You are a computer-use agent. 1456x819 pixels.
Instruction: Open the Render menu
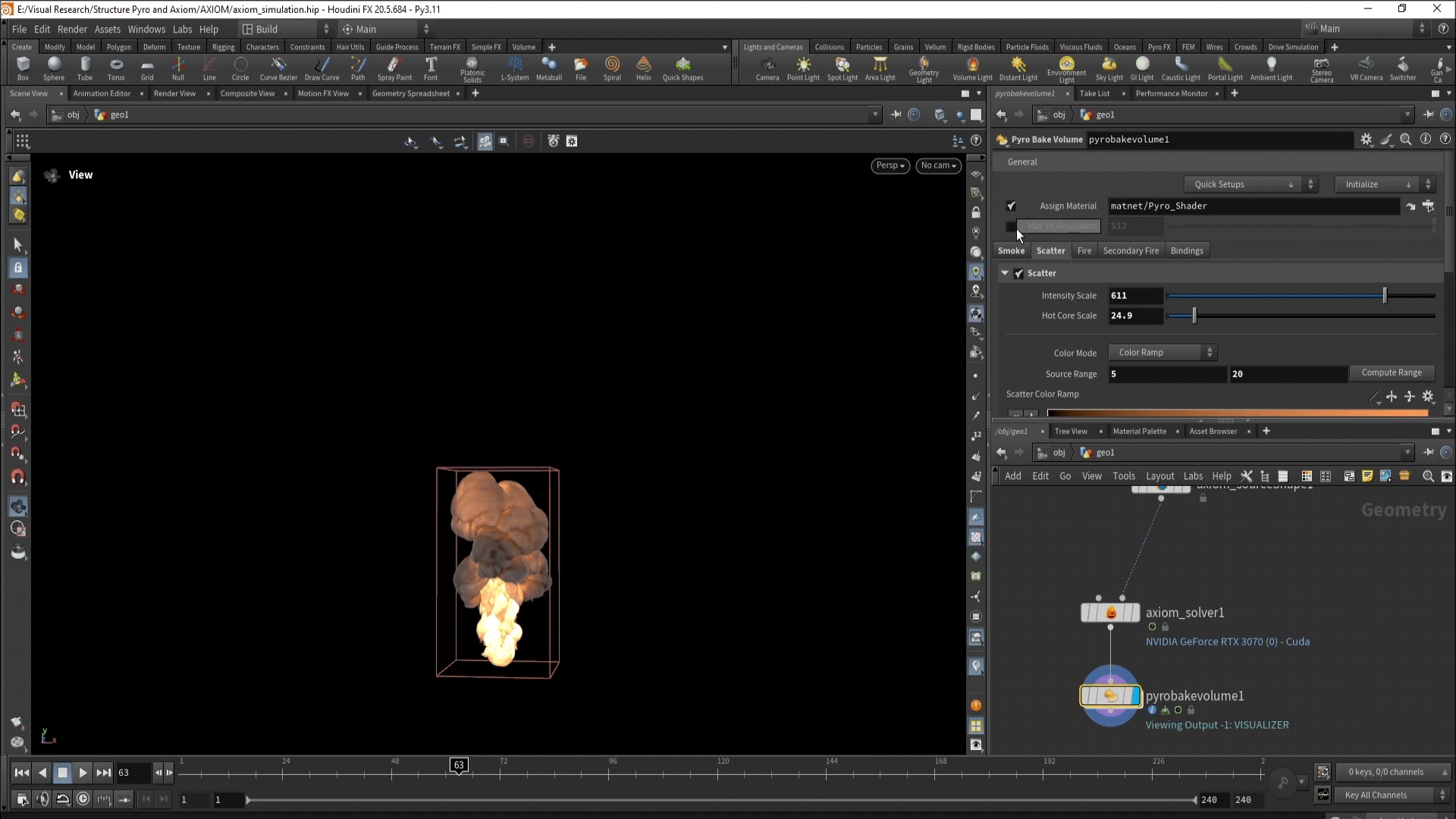coord(72,29)
